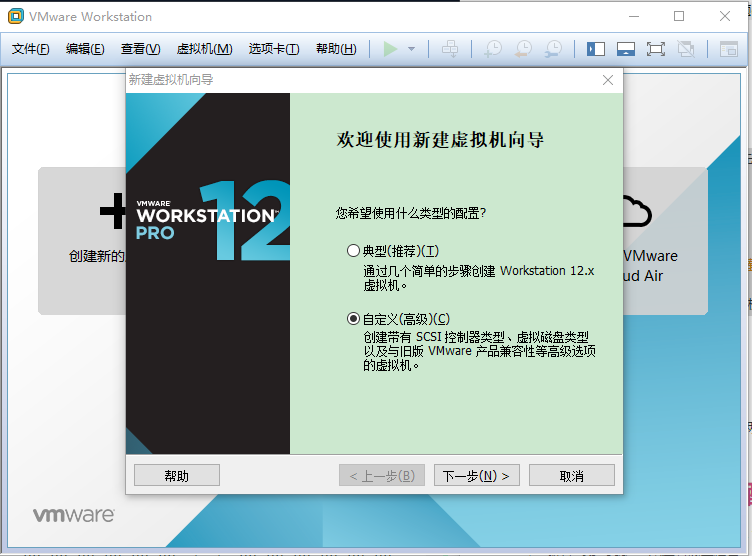Open the 选项卡(T) menu
Screen dimensions: 752x556
click(274, 49)
